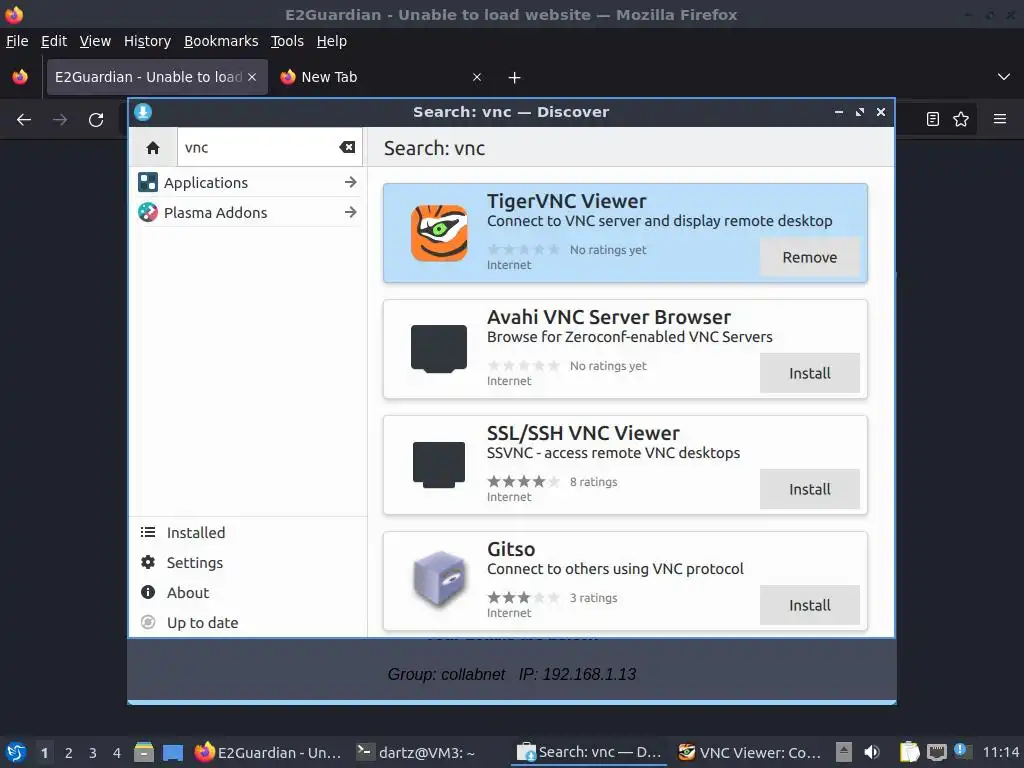Click the TigerVNC tiger icon

[x=439, y=233]
